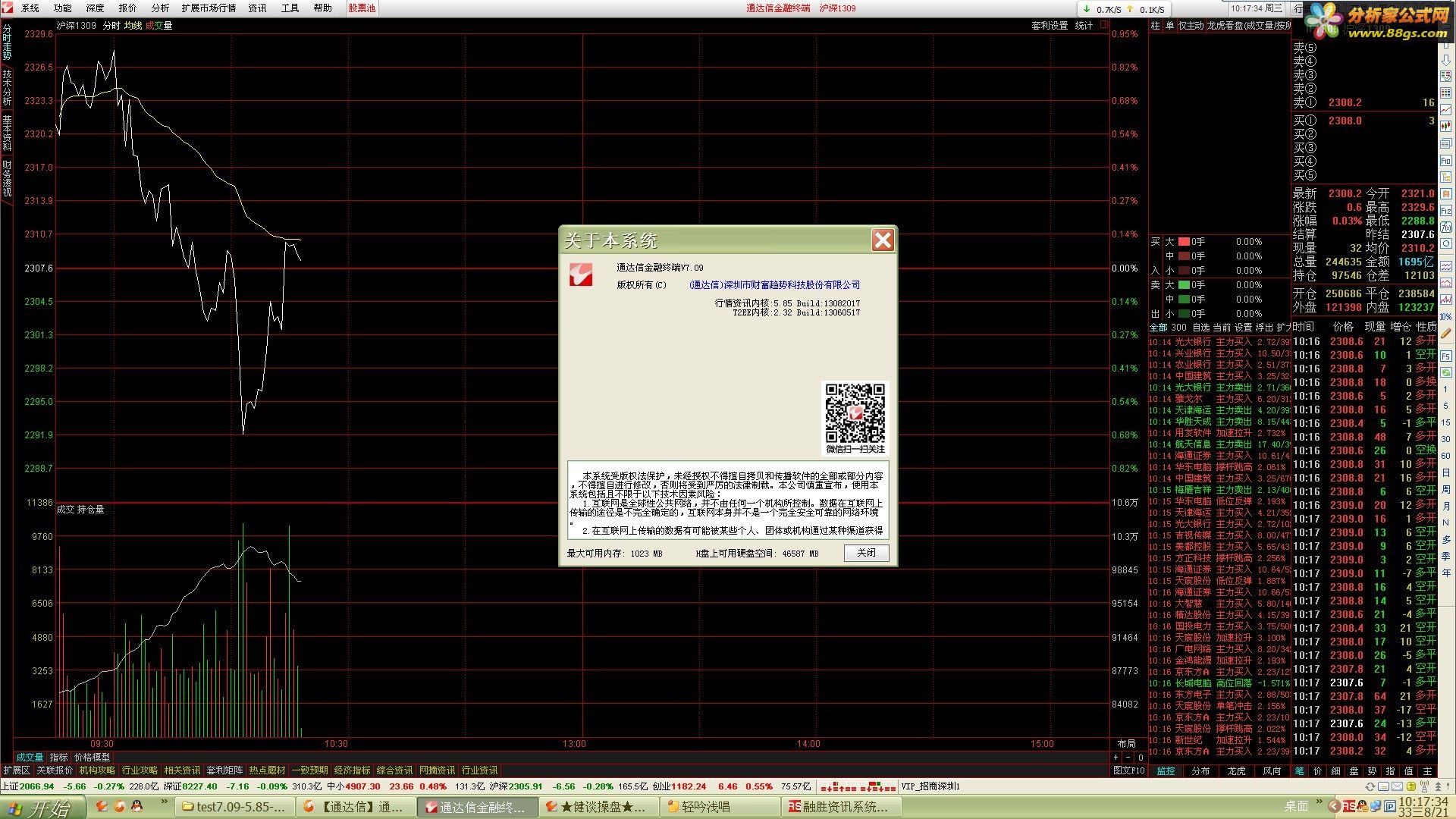Click the f(x) formula icon in right toolbar
Screen dimensions: 1456x819
[1446, 227]
